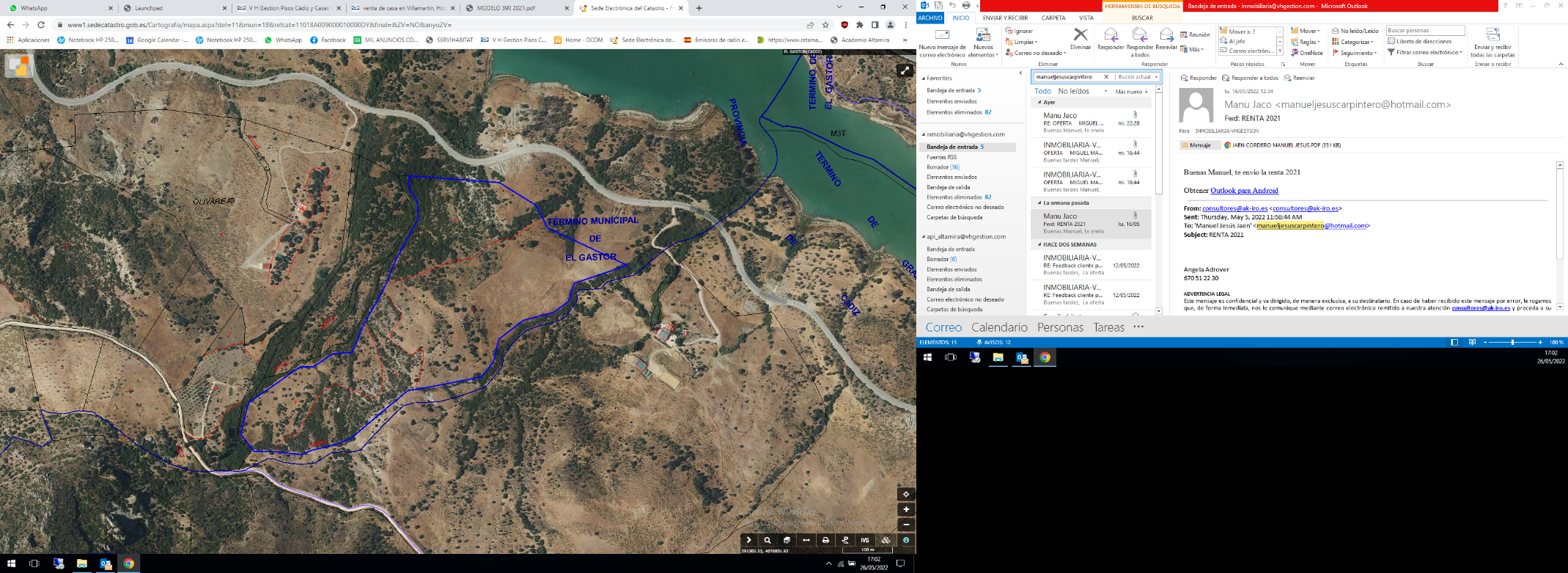Screen dimensions: 1568x573
Task: Open the Limpiar dropdown in Outlook ribbon
Action: pos(1020,43)
